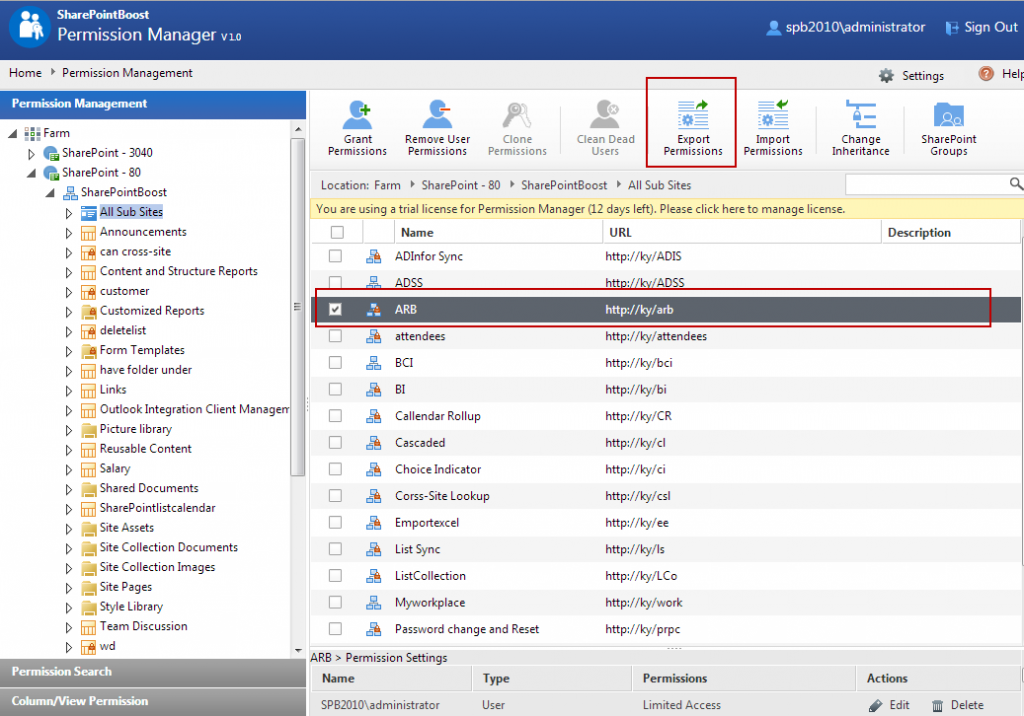
Task: Check the checkbox for ADInfor Sync row
Action: coord(335,256)
